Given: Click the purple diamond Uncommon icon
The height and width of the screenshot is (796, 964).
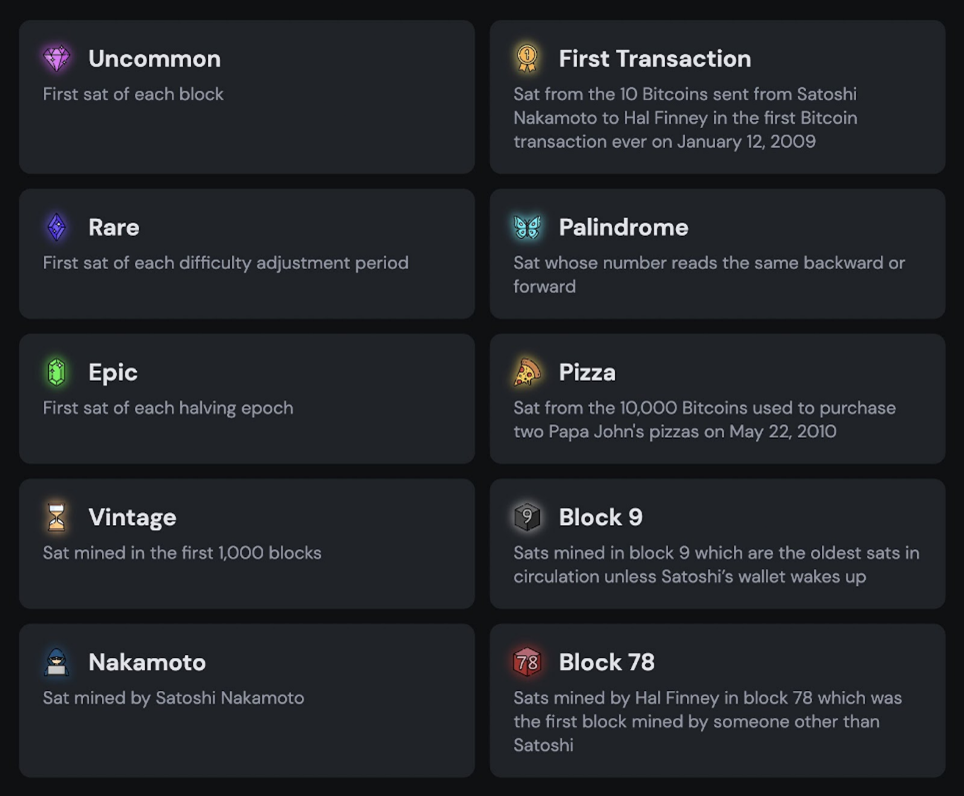Looking at the screenshot, I should (57, 58).
